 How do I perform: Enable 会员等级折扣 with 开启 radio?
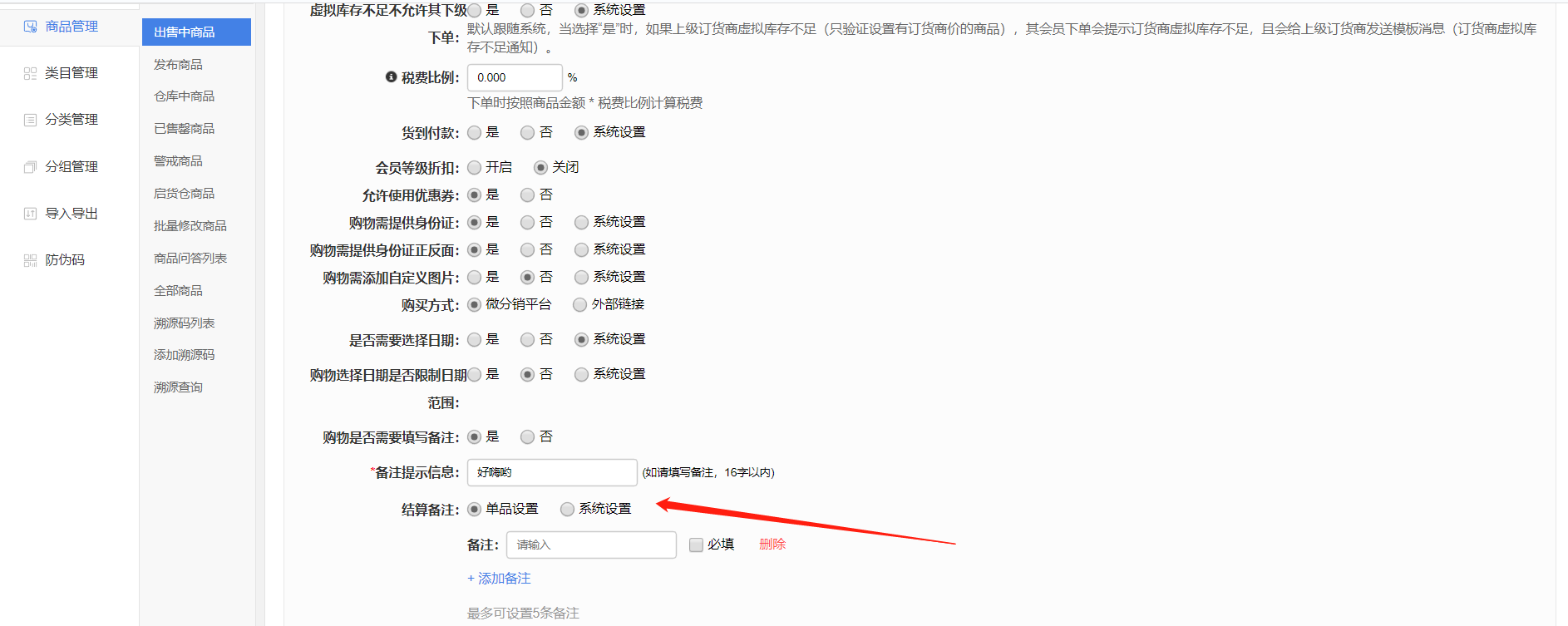coord(475,168)
